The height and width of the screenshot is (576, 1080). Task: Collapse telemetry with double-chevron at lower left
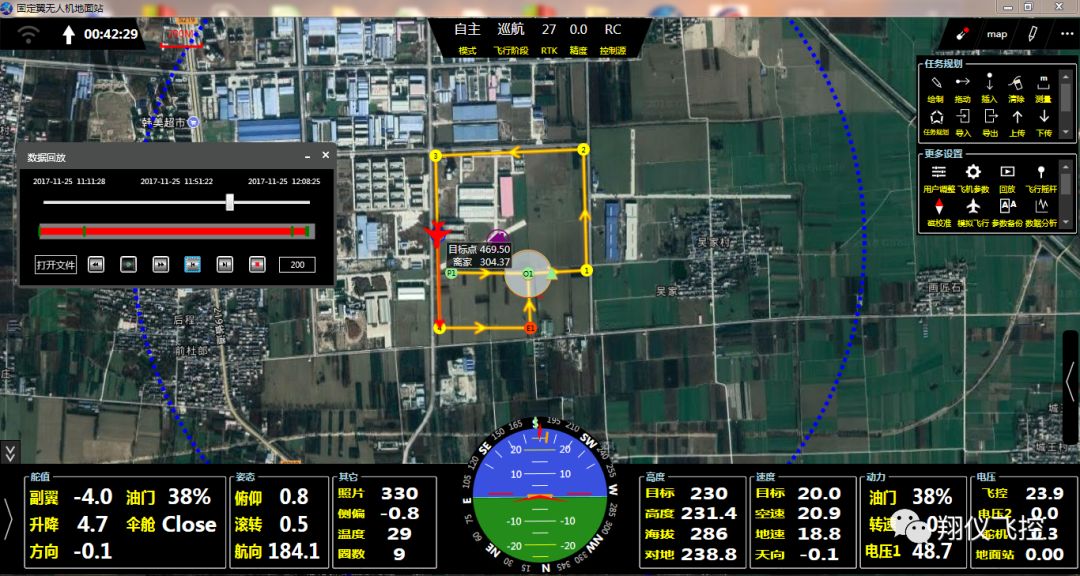click(9, 453)
